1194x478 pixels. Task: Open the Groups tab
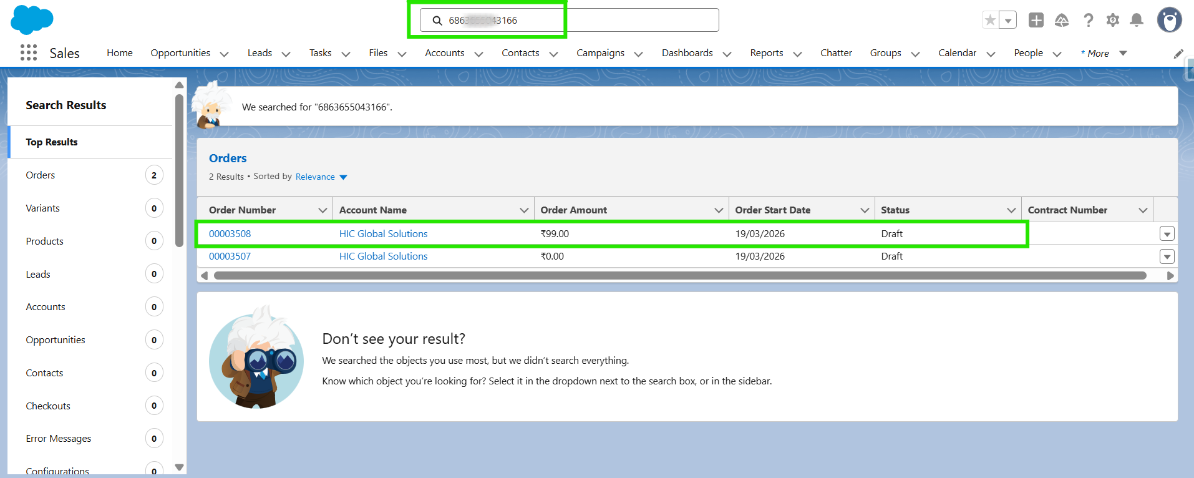(x=886, y=53)
